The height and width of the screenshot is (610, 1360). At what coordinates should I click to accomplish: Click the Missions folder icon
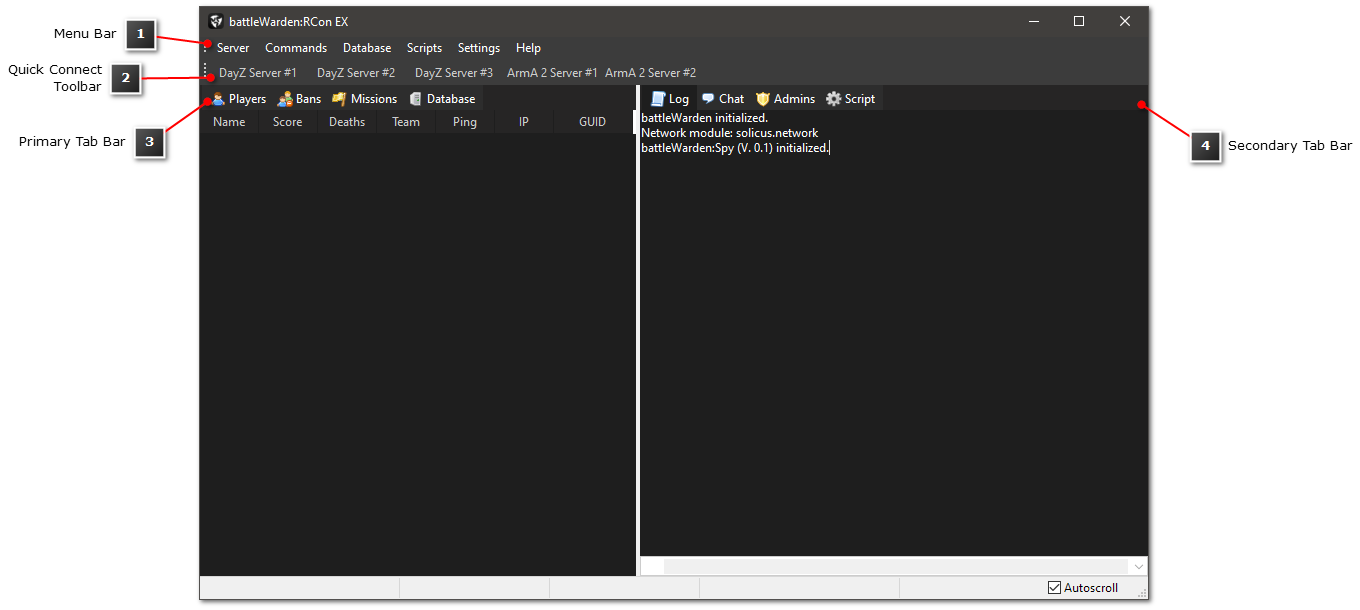[x=339, y=99]
